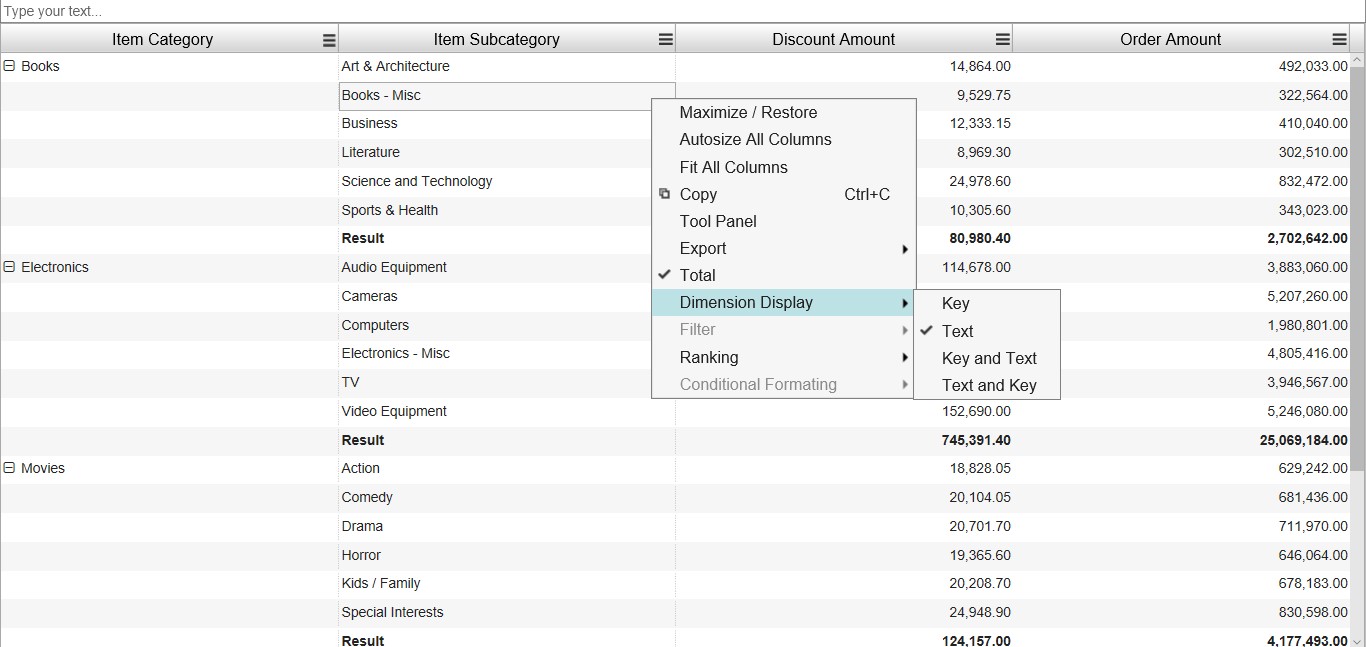This screenshot has width=1366, height=647.
Task: Open the Discount Amount column menu icon
Action: click(x=1002, y=40)
